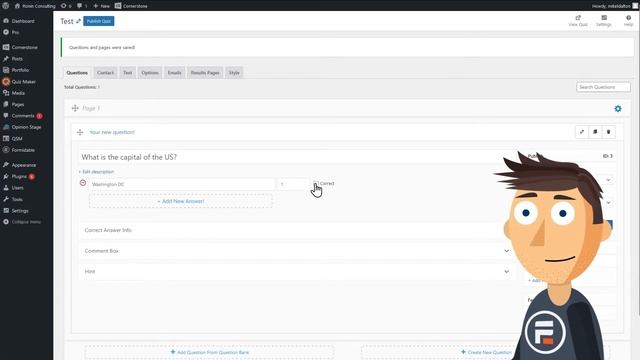640x360 pixels.
Task: Click the pencil icon beside Test title
Action: tap(78, 21)
